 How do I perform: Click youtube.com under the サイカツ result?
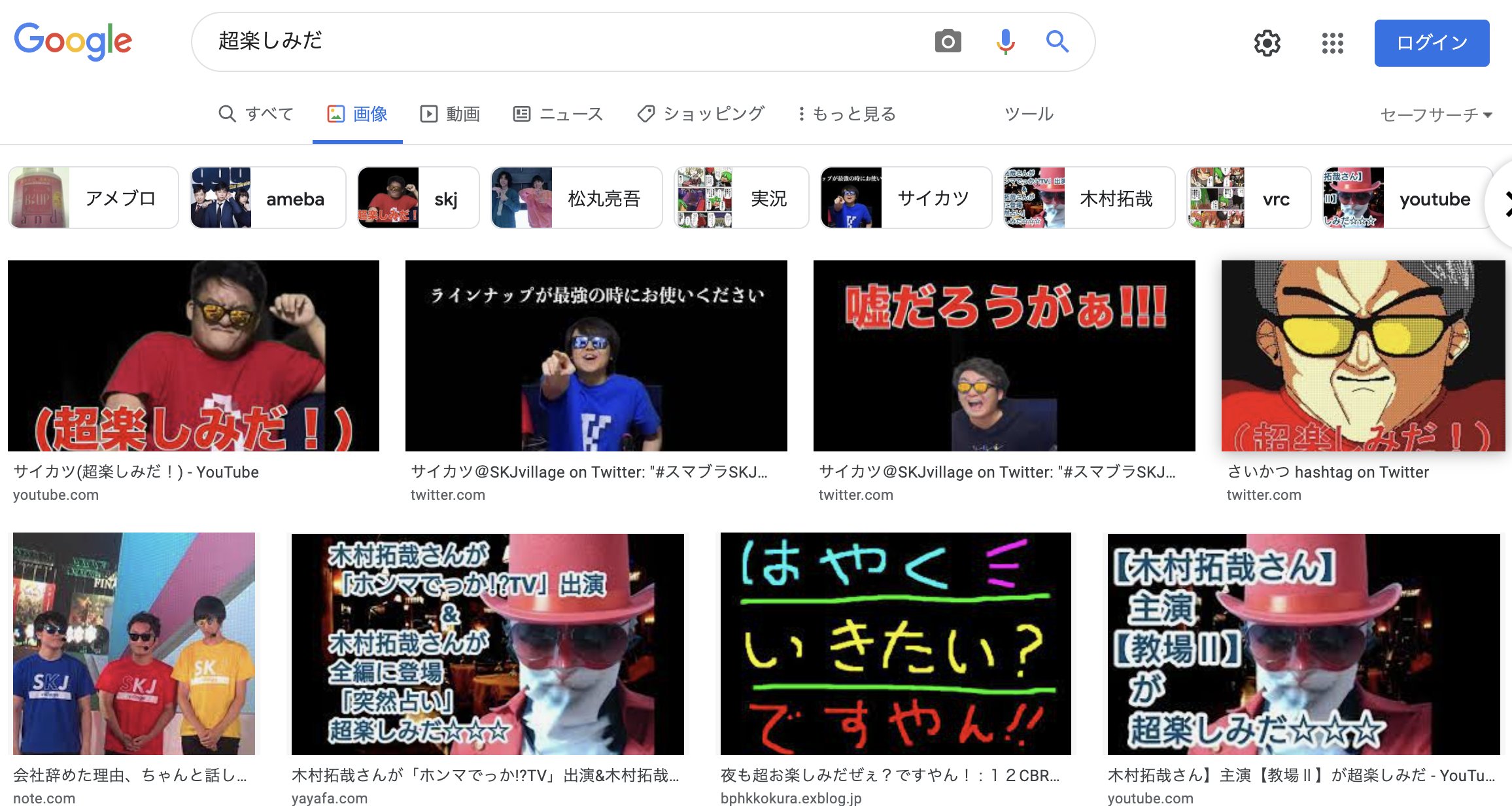click(56, 495)
